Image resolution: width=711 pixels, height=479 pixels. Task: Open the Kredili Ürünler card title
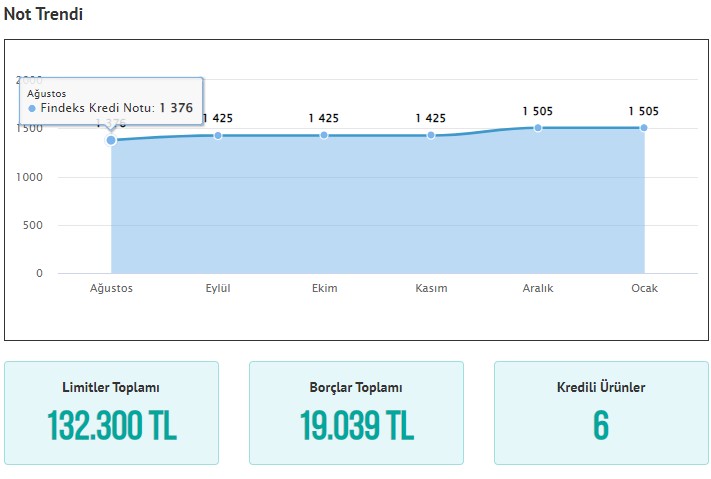point(601,388)
